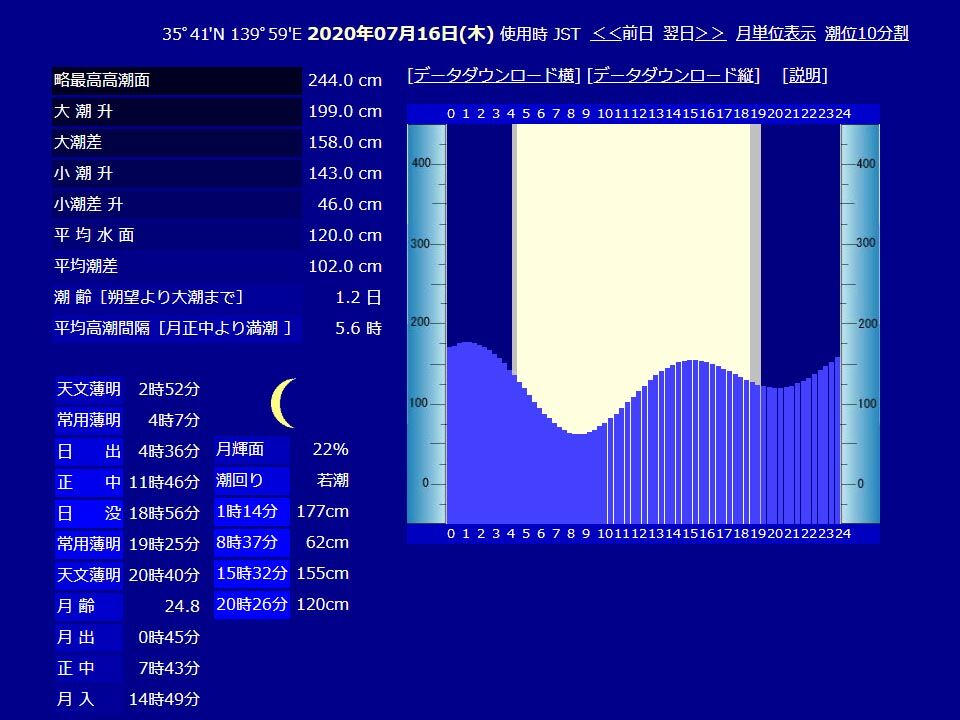Image resolution: width=960 pixels, height=720 pixels.
Task: Click the 大 潮 升 row label
Action: tap(177, 111)
